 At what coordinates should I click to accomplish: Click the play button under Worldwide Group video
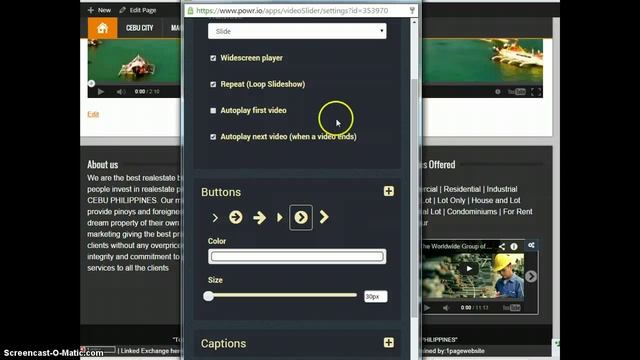[427, 308]
